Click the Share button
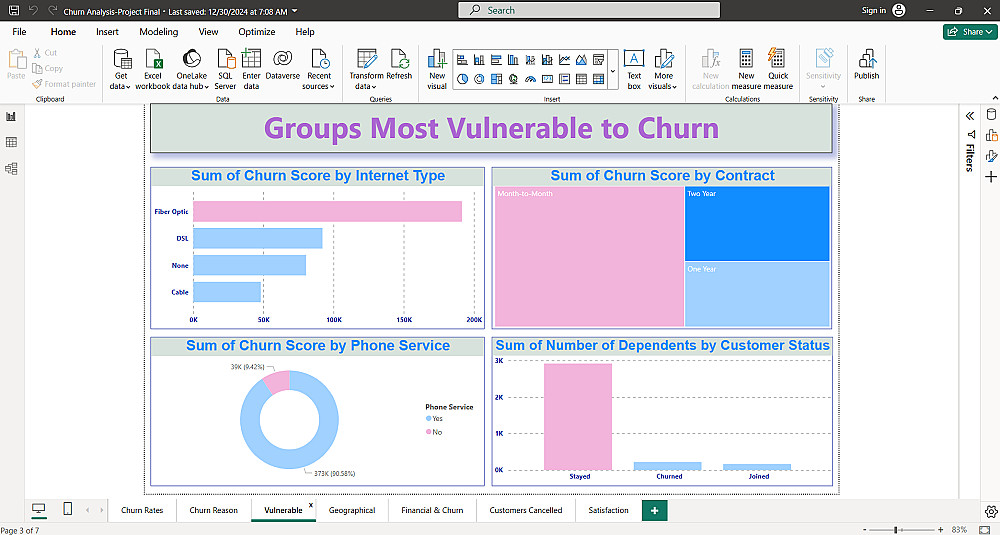This screenshot has height=535, width=1000. coord(969,32)
